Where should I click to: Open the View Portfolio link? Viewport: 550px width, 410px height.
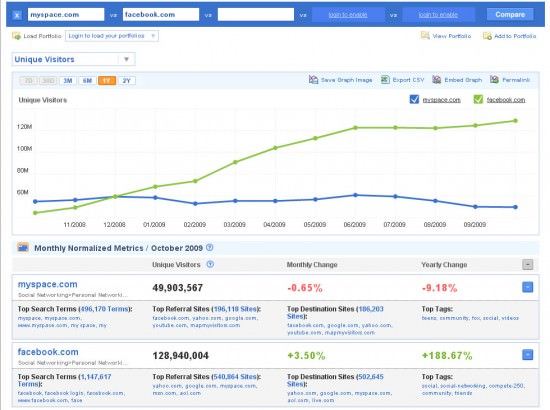point(451,36)
